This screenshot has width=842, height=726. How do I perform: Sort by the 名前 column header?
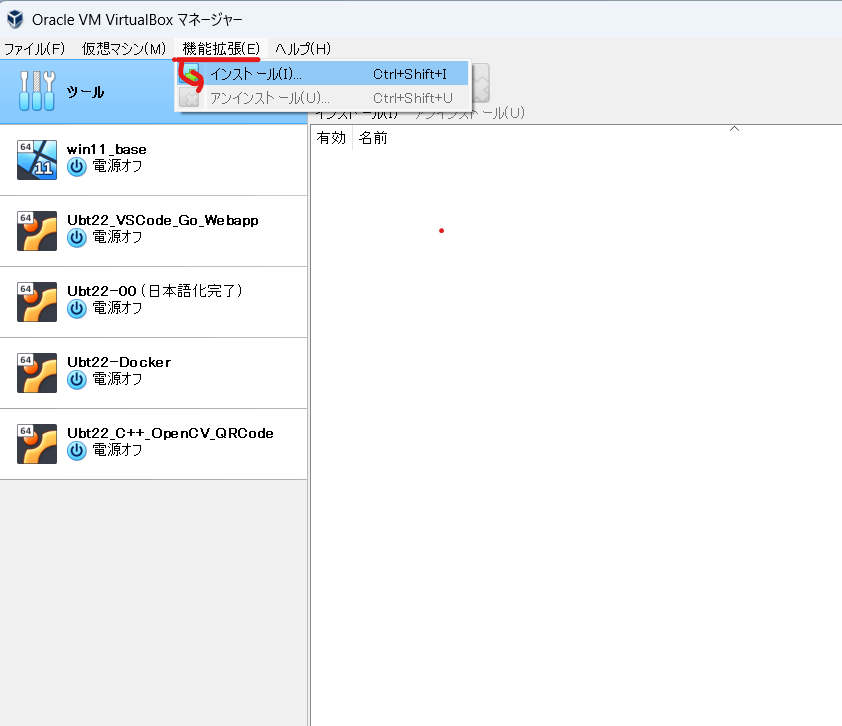tap(373, 138)
